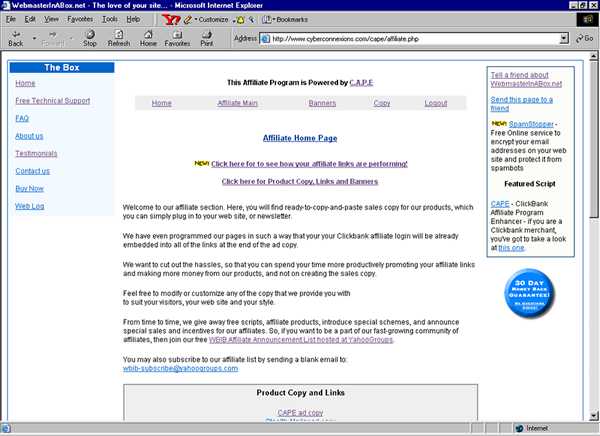Click Home link in The Box sidebar
Image resolution: width=600 pixels, height=436 pixels.
coord(25,83)
